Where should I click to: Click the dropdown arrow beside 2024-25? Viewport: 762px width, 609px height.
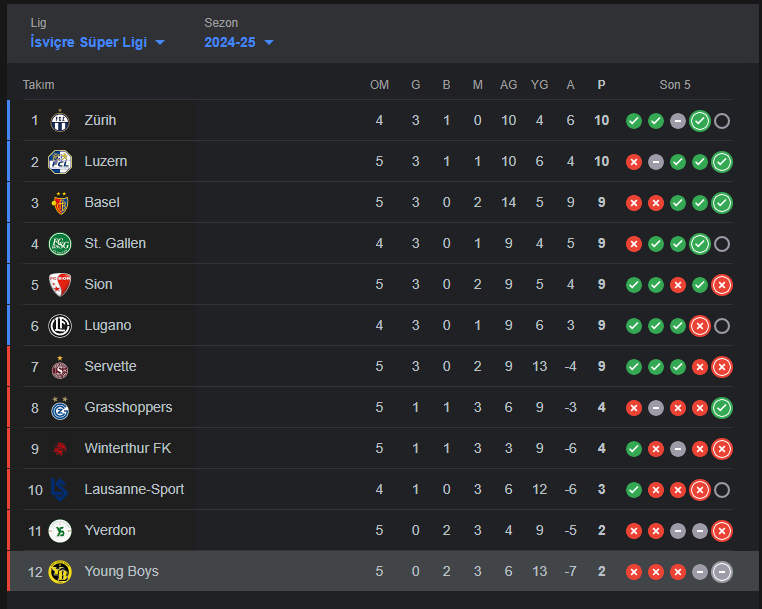(269, 42)
